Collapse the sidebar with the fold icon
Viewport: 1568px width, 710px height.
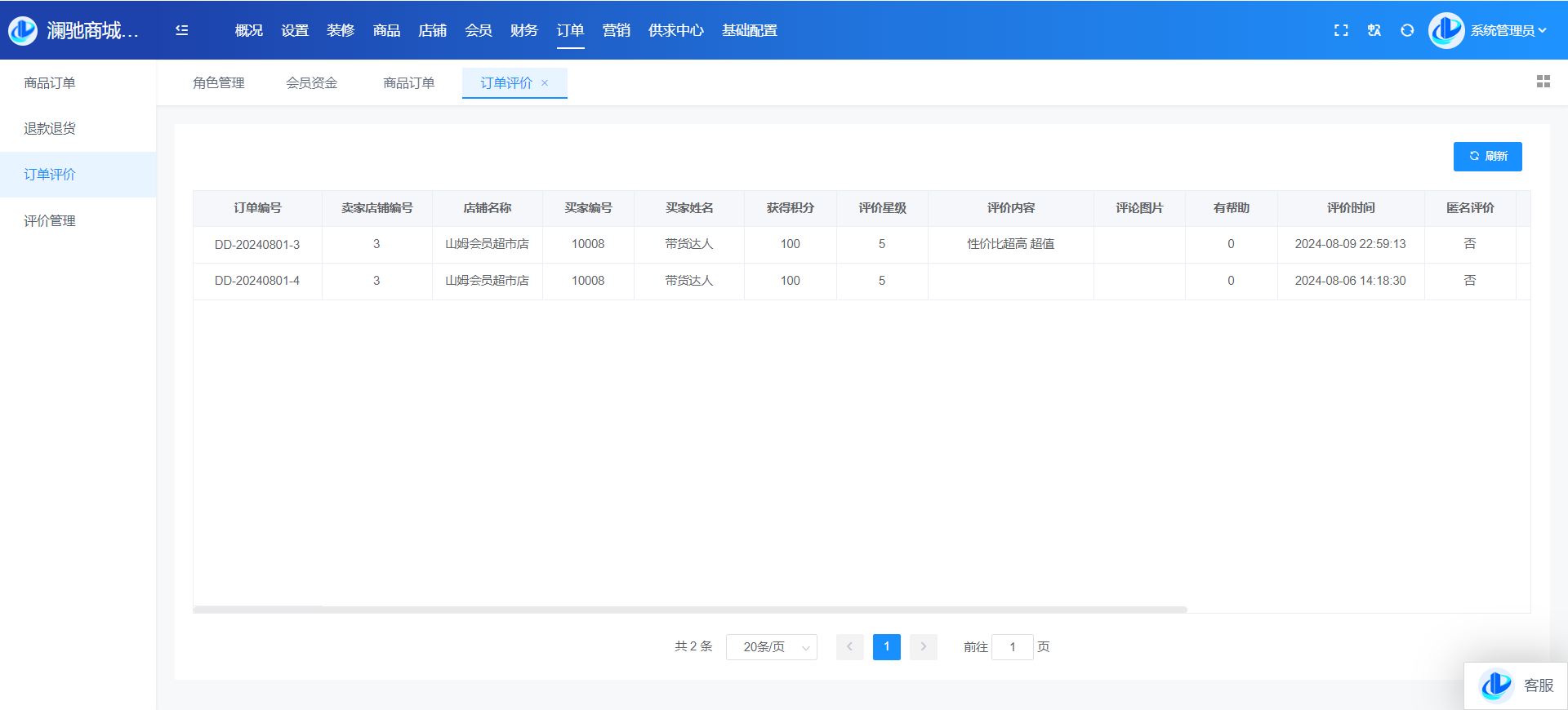pos(181,30)
